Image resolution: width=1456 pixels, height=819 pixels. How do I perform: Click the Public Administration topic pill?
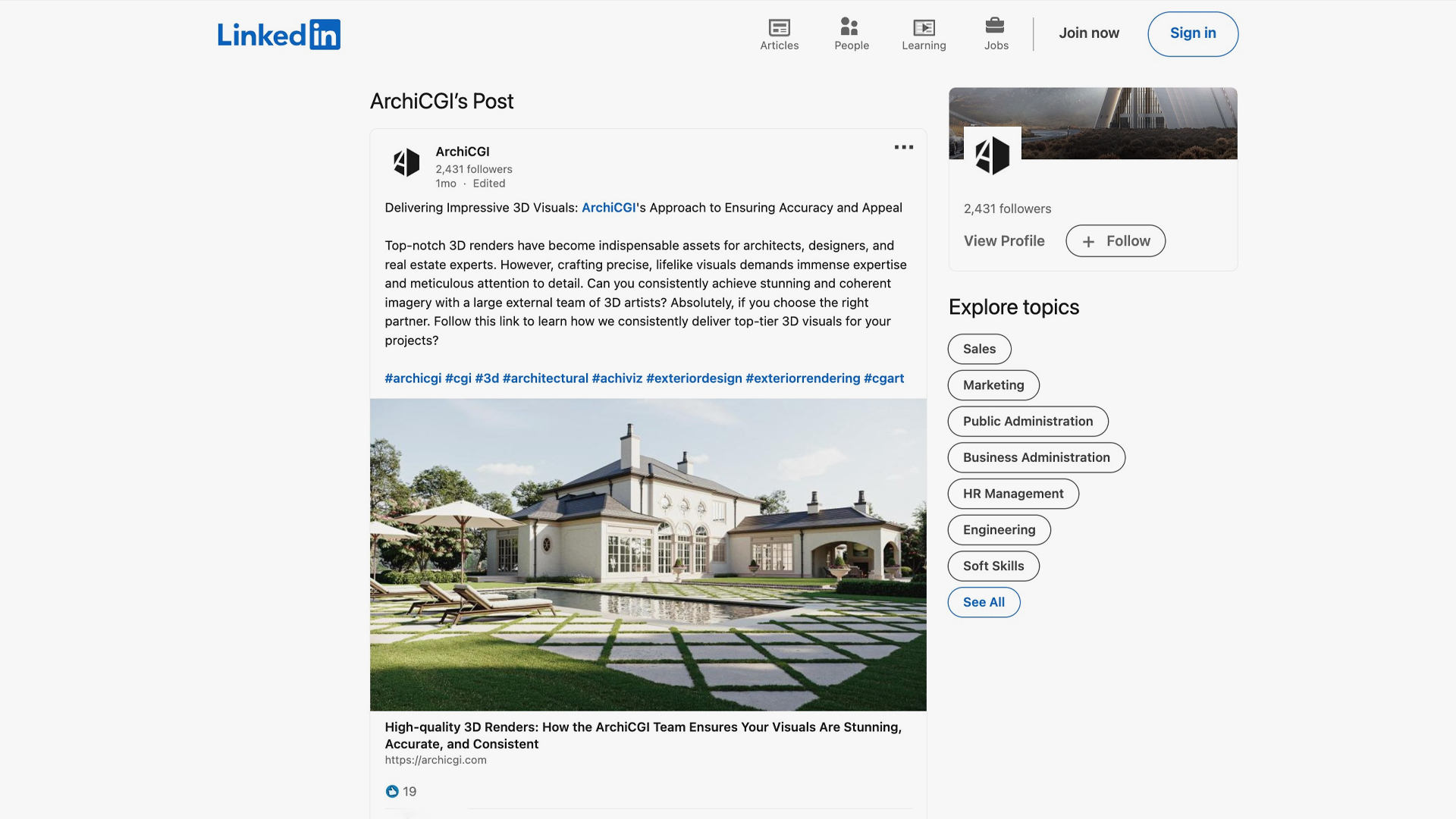(x=1028, y=421)
